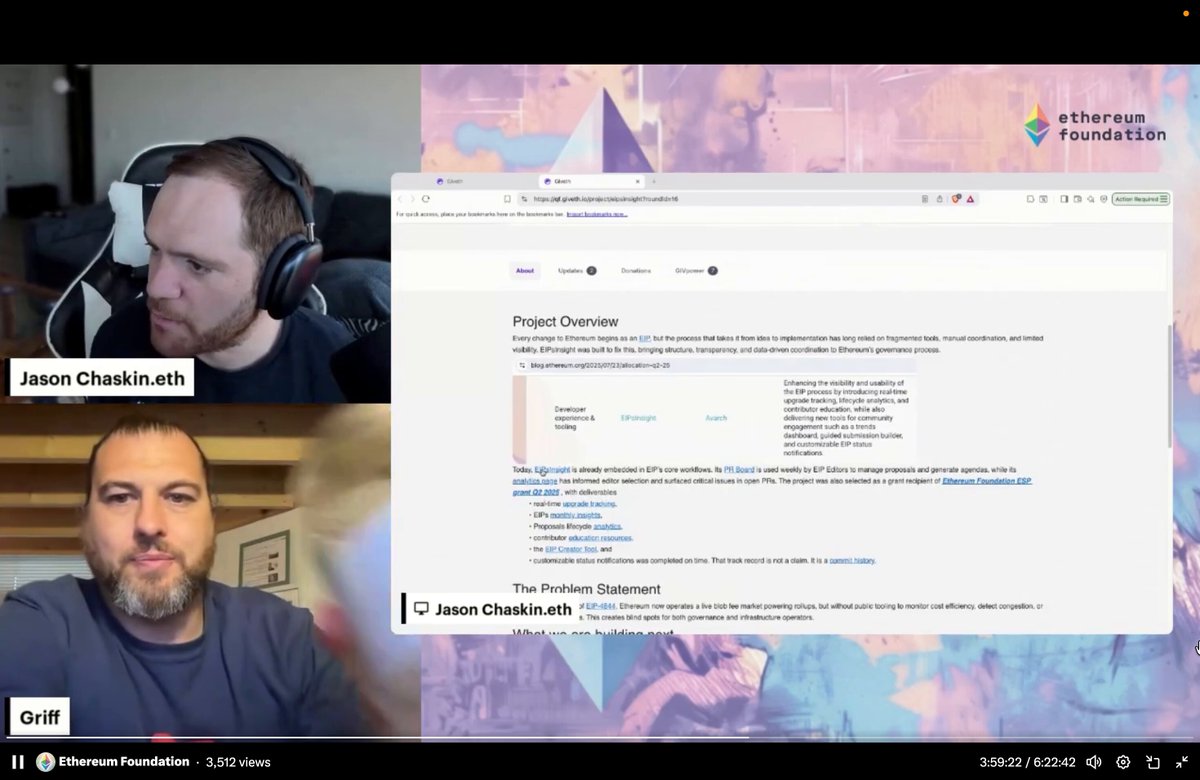Screen dimensions: 1200x780
Task: Click the Jason Chaskin.eth webcam feed
Action: click(195, 234)
